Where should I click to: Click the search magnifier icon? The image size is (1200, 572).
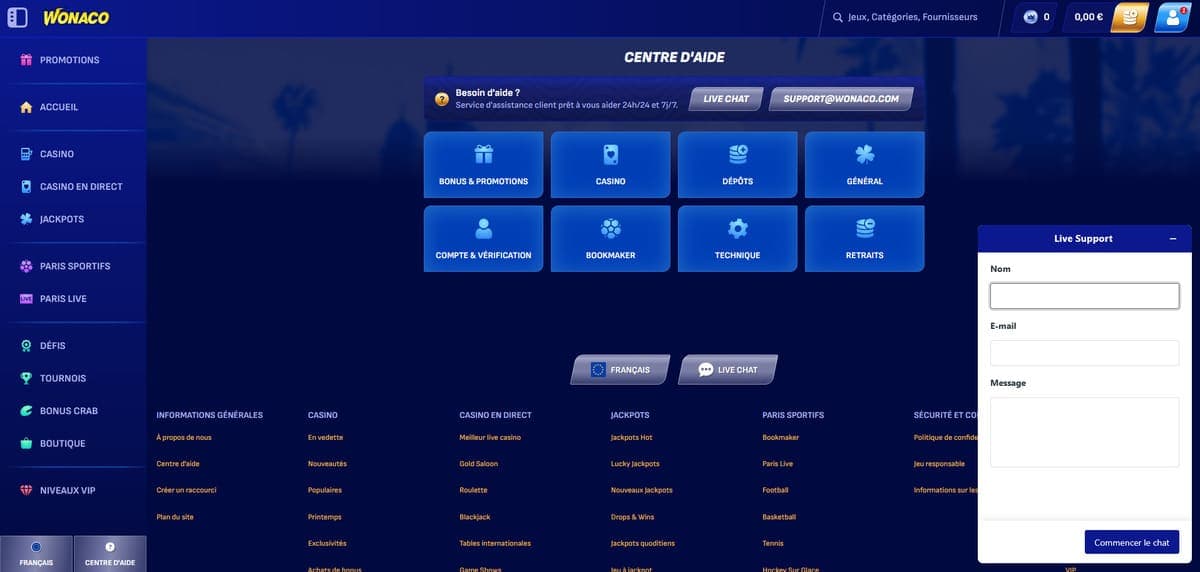(838, 17)
